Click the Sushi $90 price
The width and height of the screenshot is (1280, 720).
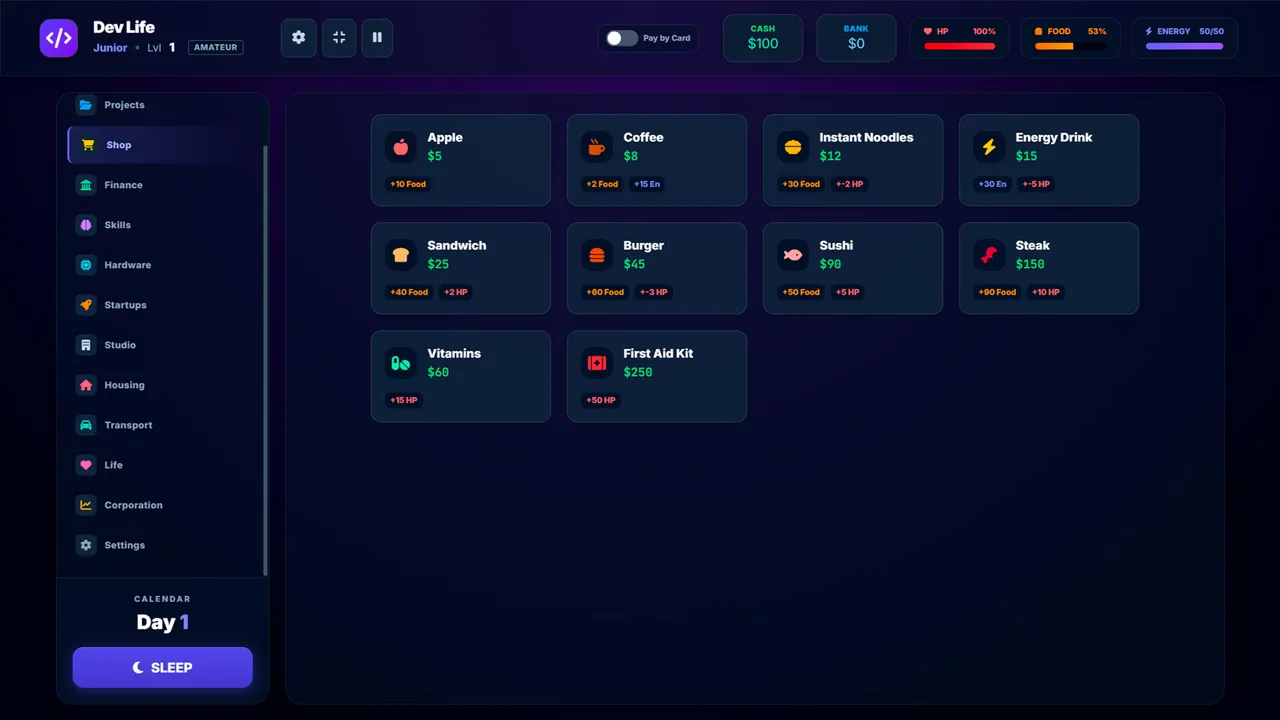(830, 264)
